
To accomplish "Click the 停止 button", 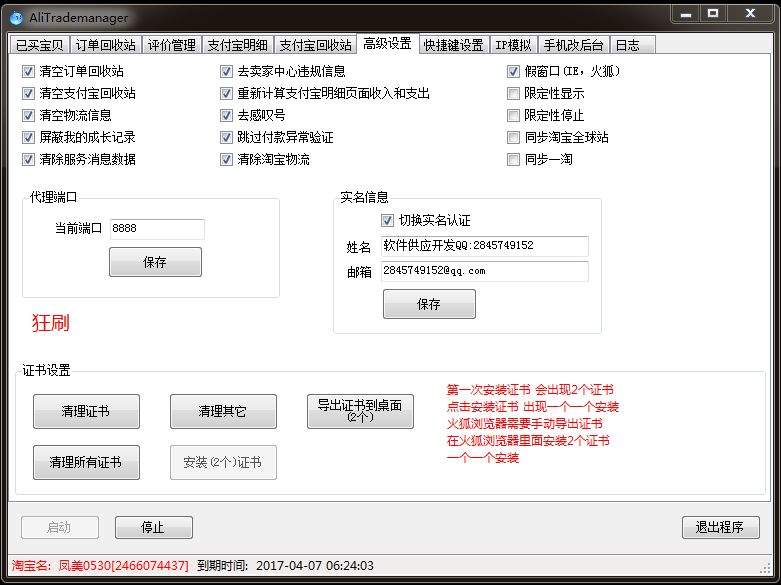I will coord(153,527).
